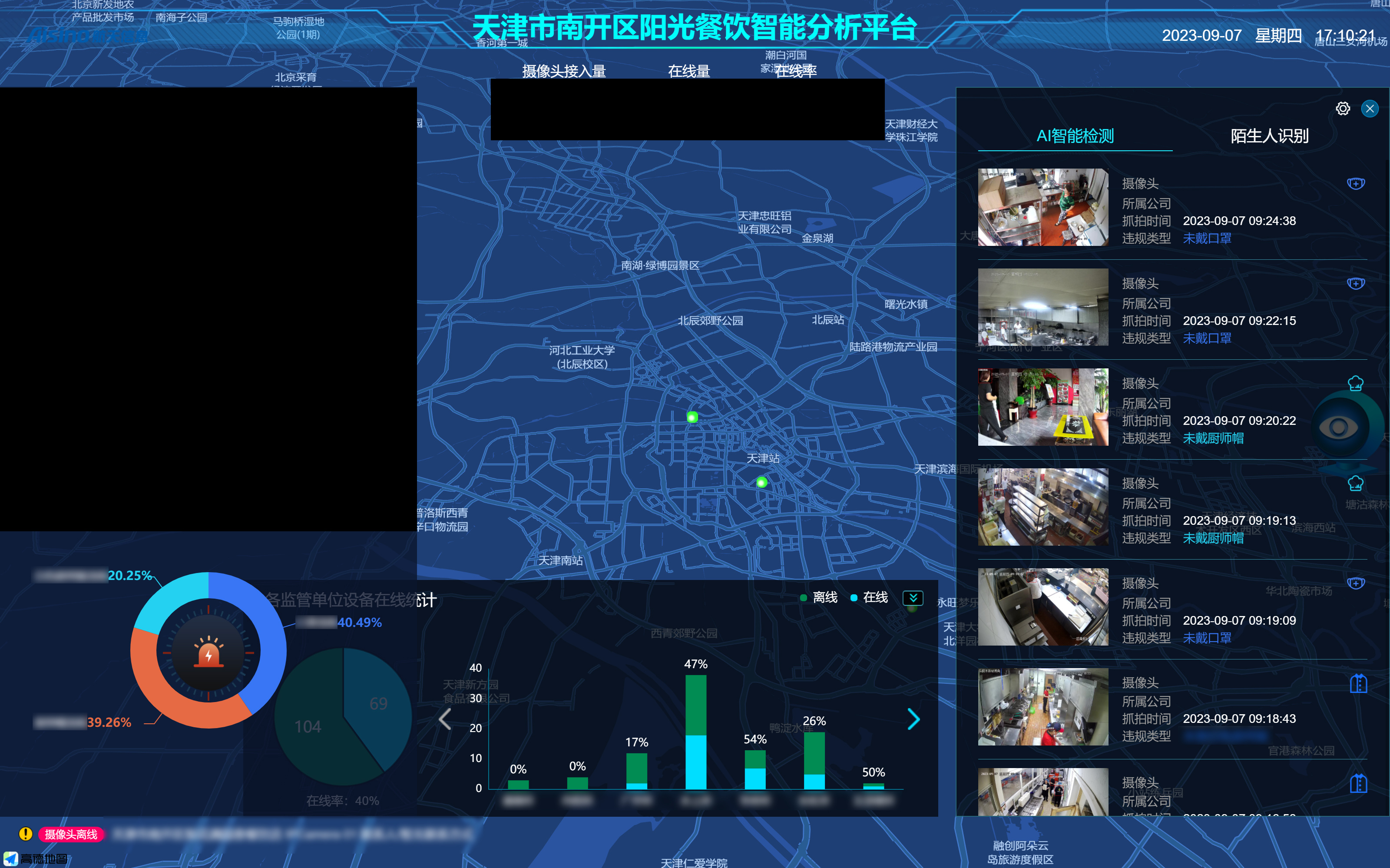Viewport: 1390px width, 868px height.
Task: Click green map marker below 天津站 label
Action: click(x=761, y=482)
